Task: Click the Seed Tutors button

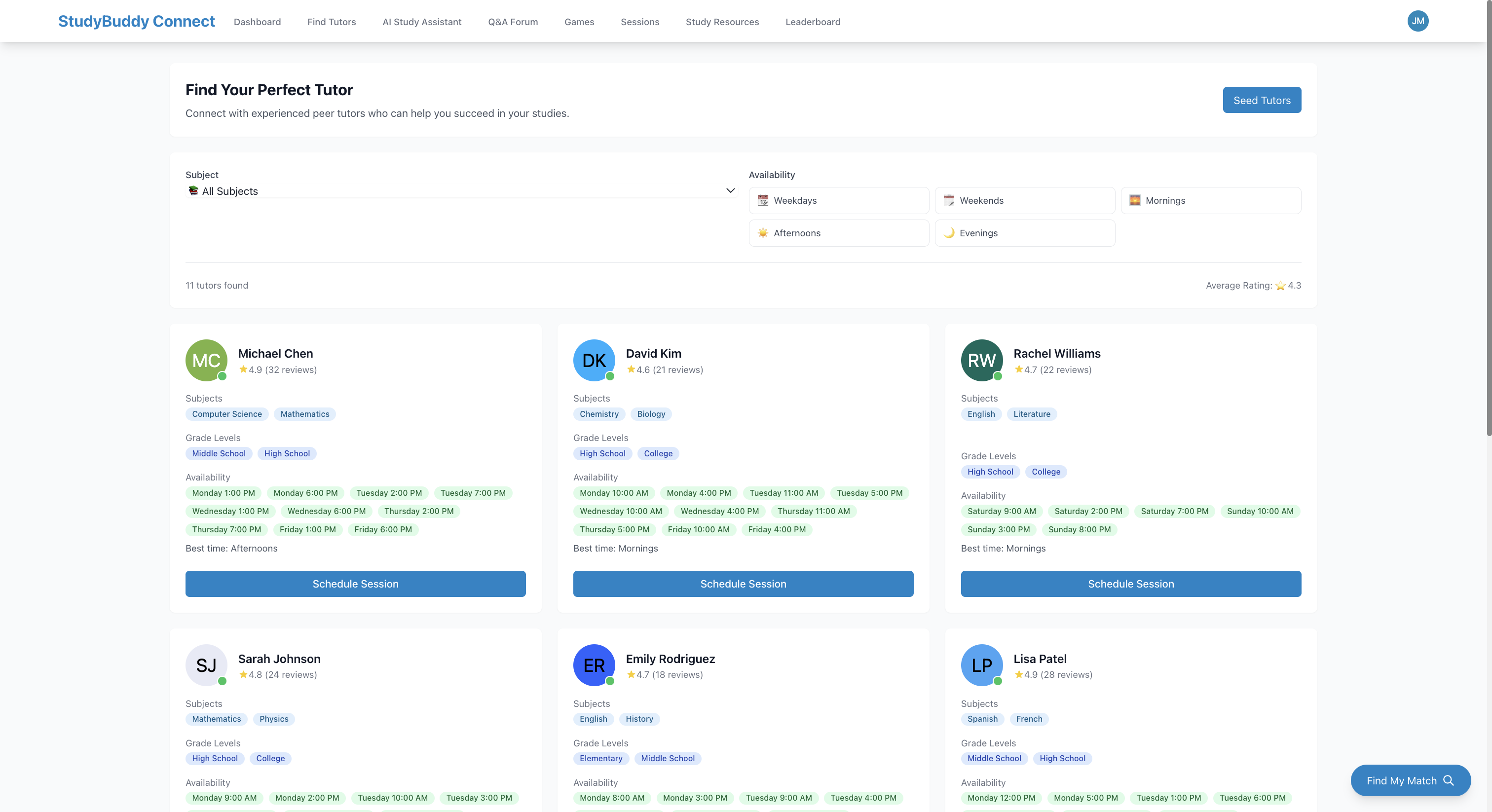Action: pyautogui.click(x=1262, y=100)
